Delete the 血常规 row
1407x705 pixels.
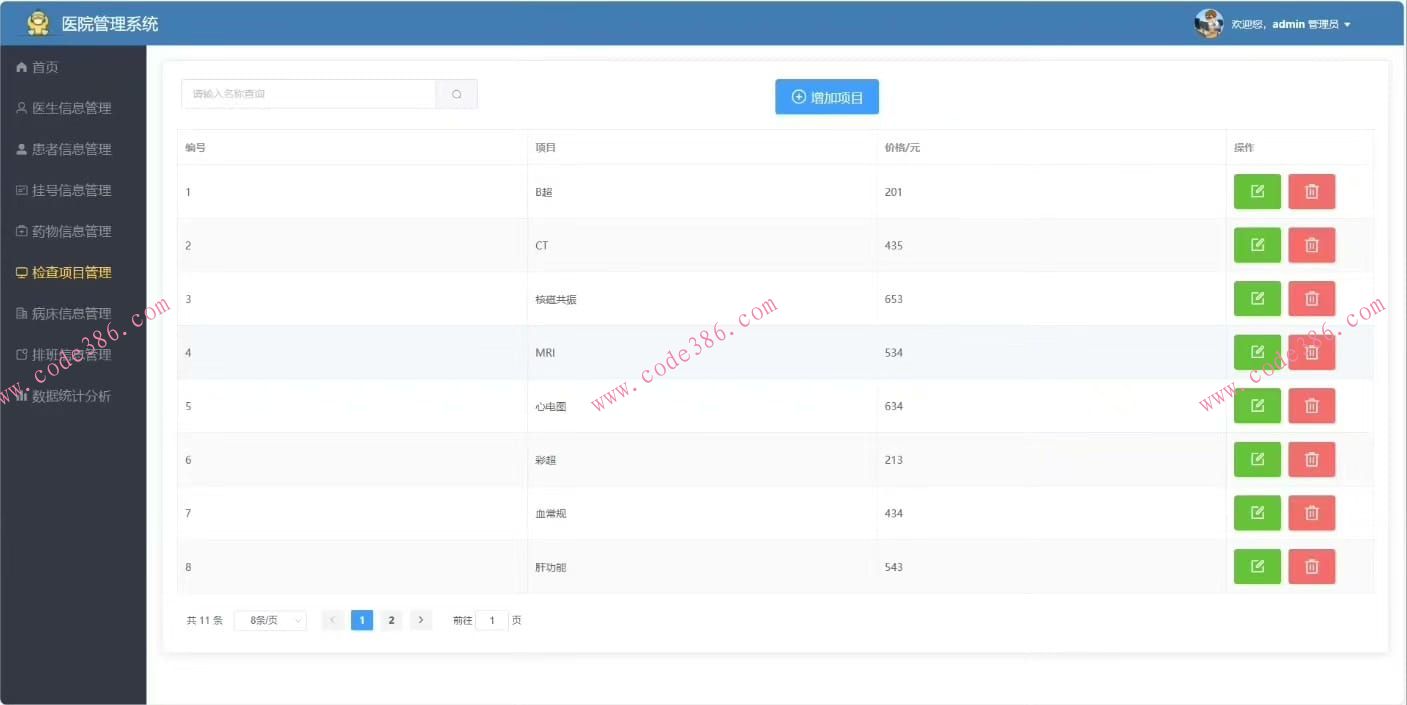pos(1311,513)
